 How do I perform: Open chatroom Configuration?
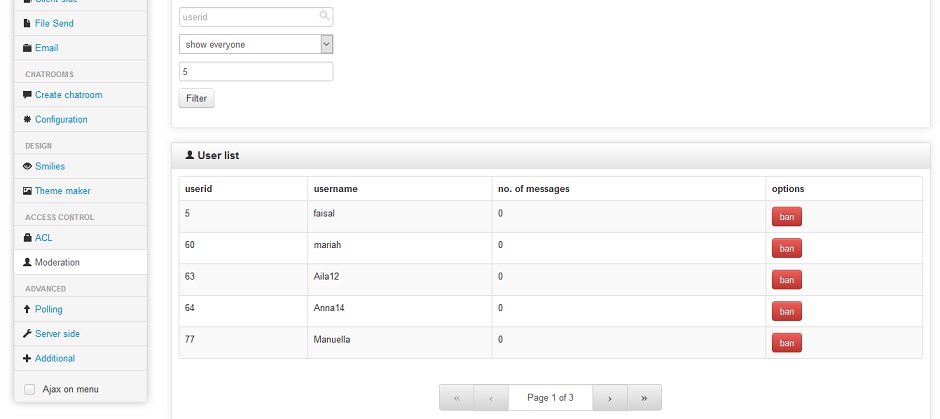click(61, 119)
